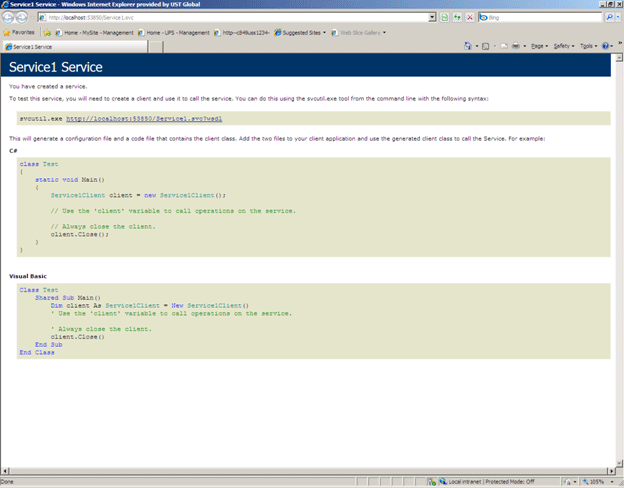Expand the Print button dropdown arrow

click(525, 46)
